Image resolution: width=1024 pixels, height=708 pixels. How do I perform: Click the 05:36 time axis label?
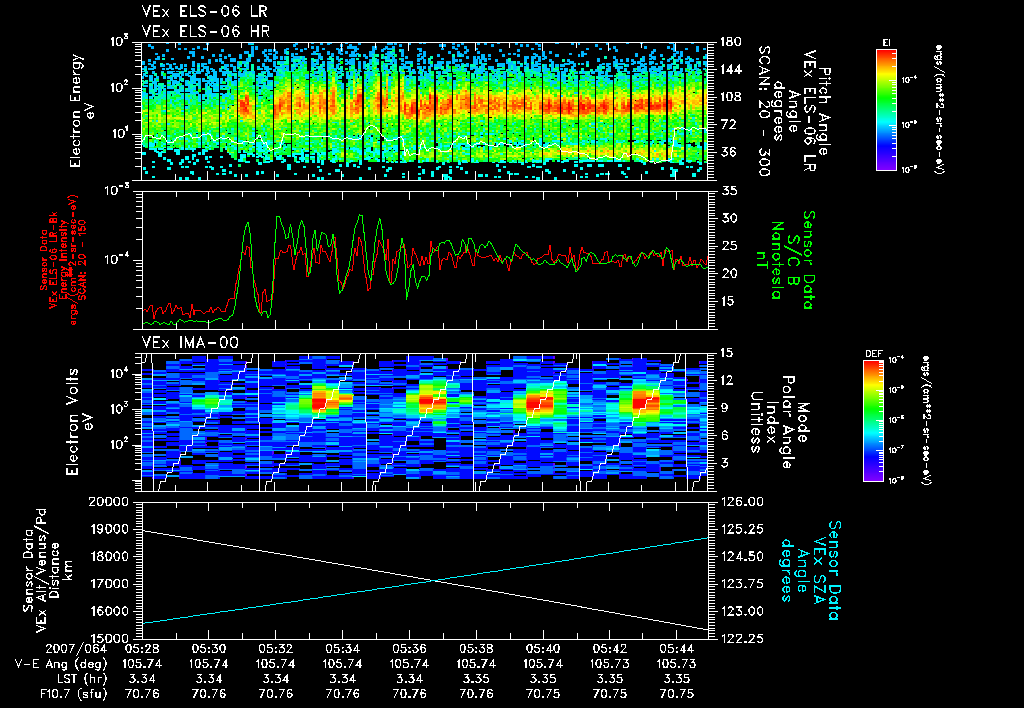[409, 649]
